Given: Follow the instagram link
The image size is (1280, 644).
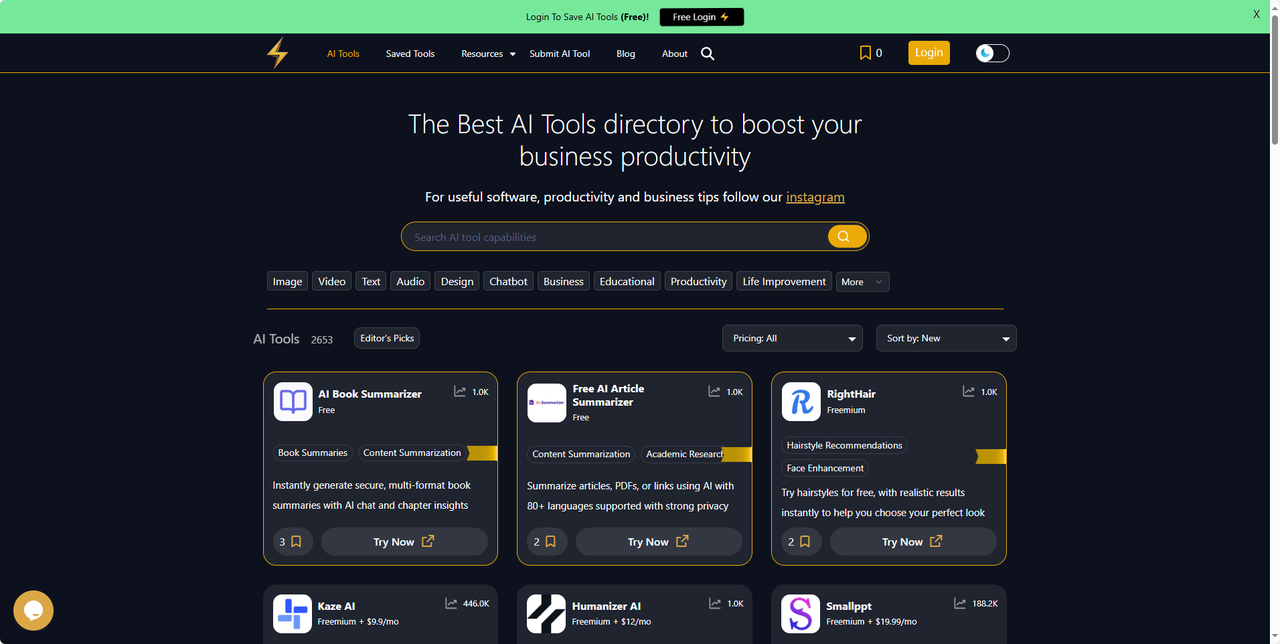Looking at the screenshot, I should 815,197.
